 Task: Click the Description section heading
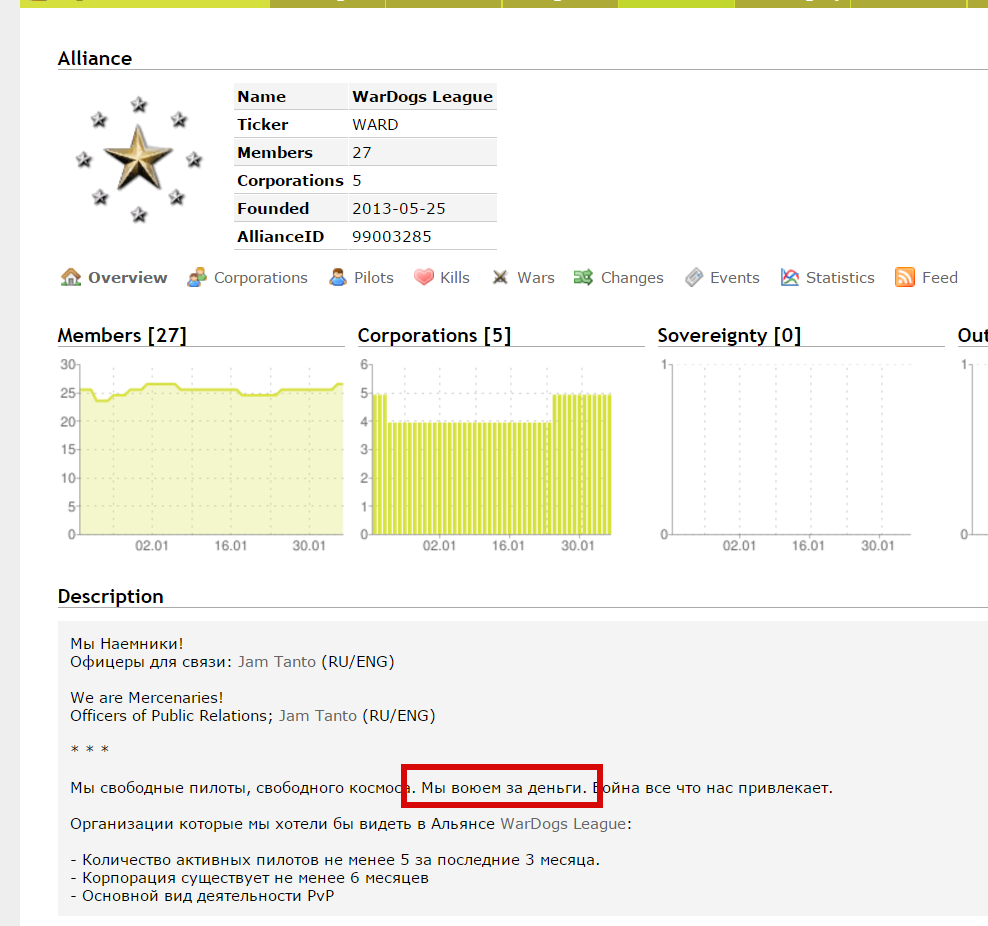[x=111, y=596]
